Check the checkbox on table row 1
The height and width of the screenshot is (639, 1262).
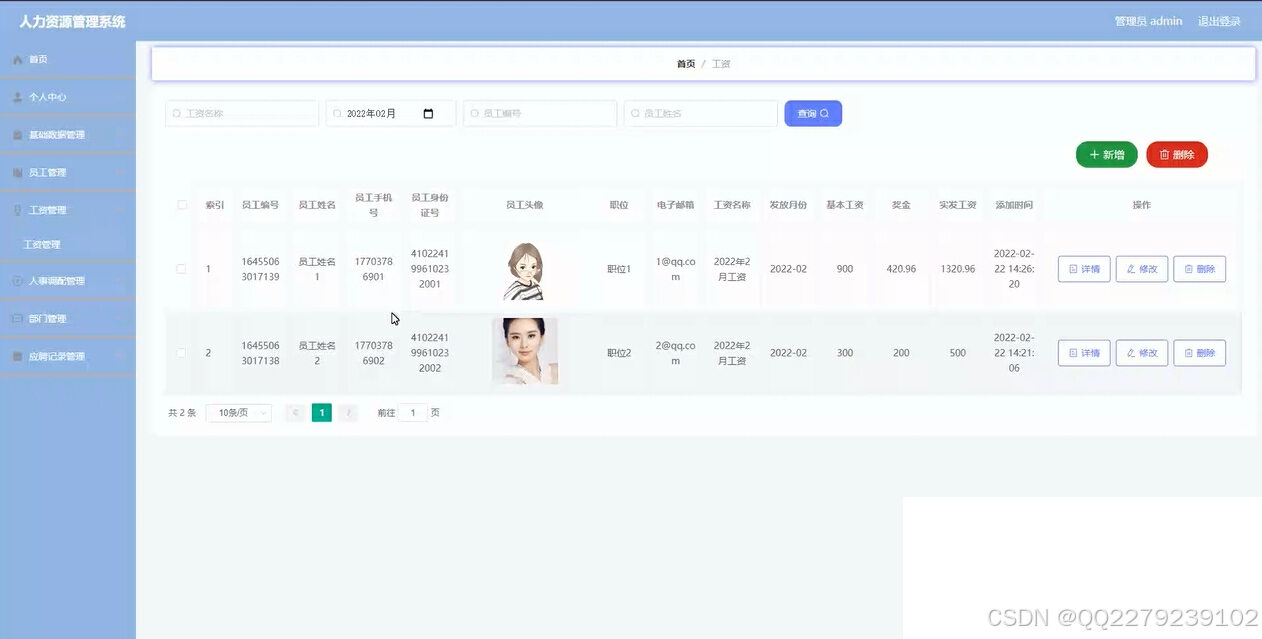pyautogui.click(x=182, y=268)
